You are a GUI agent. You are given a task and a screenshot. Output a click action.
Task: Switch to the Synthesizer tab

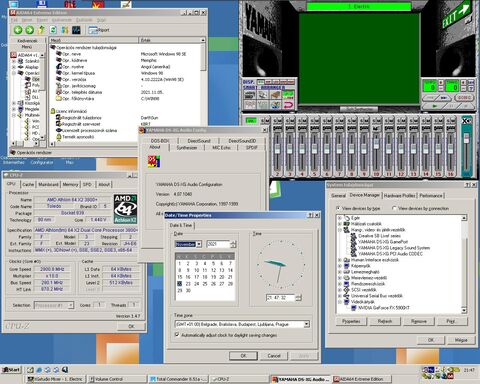(x=187, y=147)
